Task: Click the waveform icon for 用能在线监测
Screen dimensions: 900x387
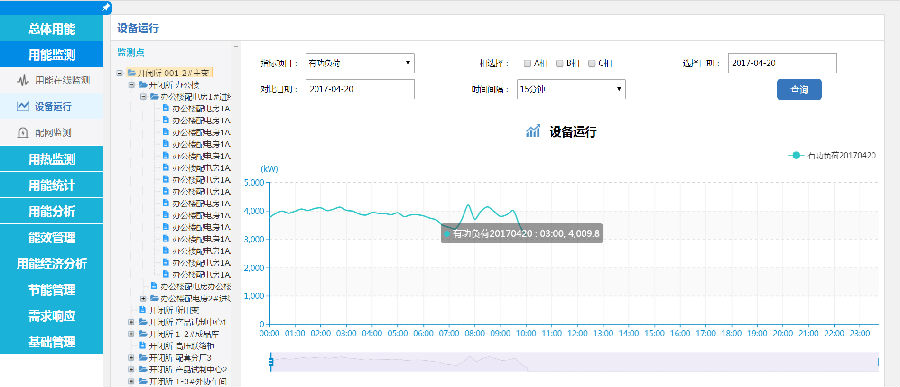Action: pos(22,80)
